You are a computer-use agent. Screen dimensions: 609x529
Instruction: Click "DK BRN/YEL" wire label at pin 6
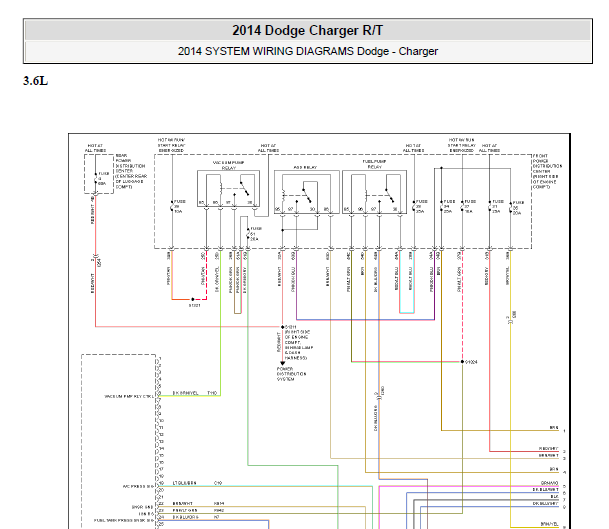click(185, 393)
